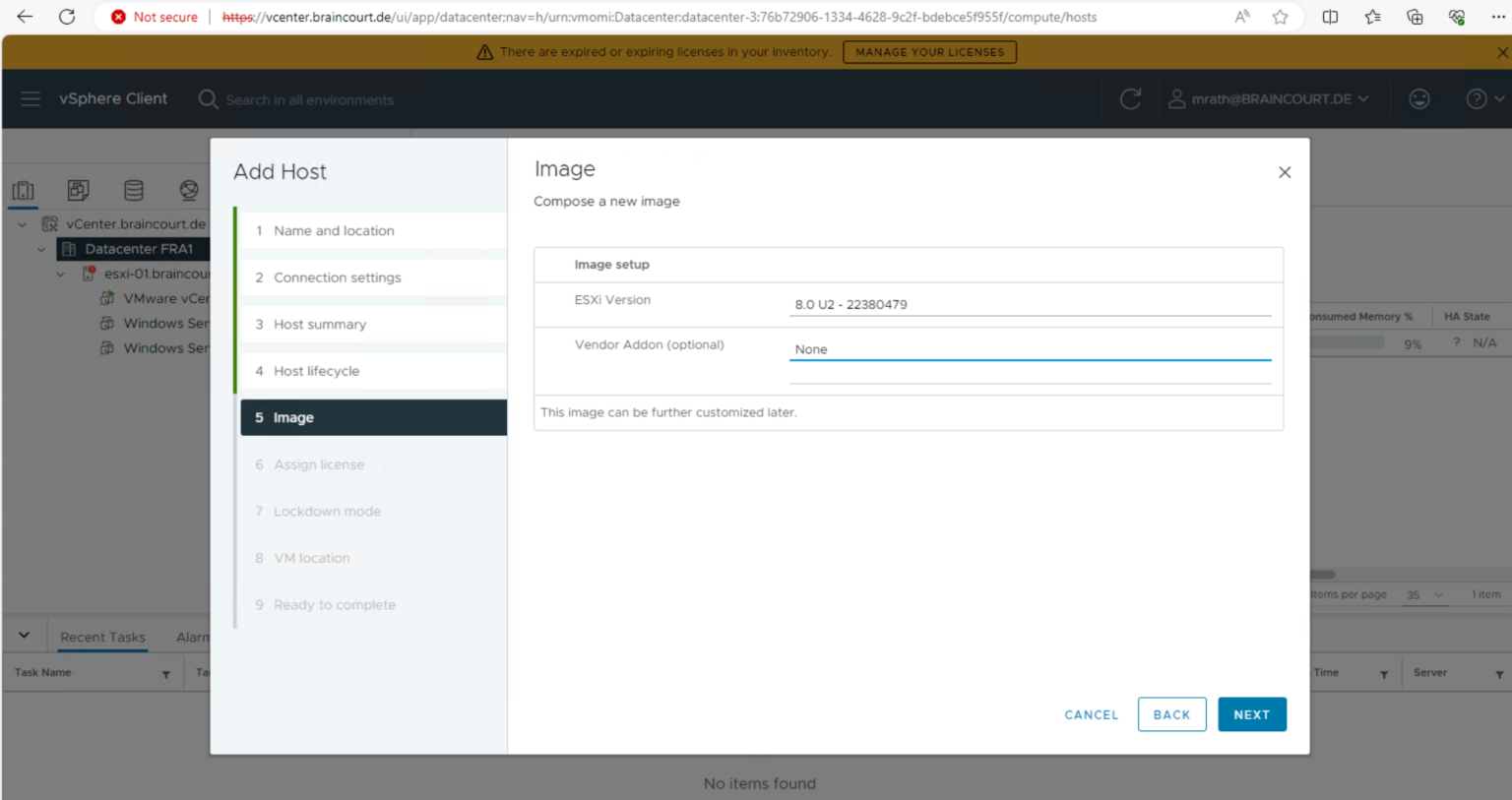Open the mrath@BRAINCOURT.DE account menu
The height and width of the screenshot is (800, 1512).
[1270, 98]
